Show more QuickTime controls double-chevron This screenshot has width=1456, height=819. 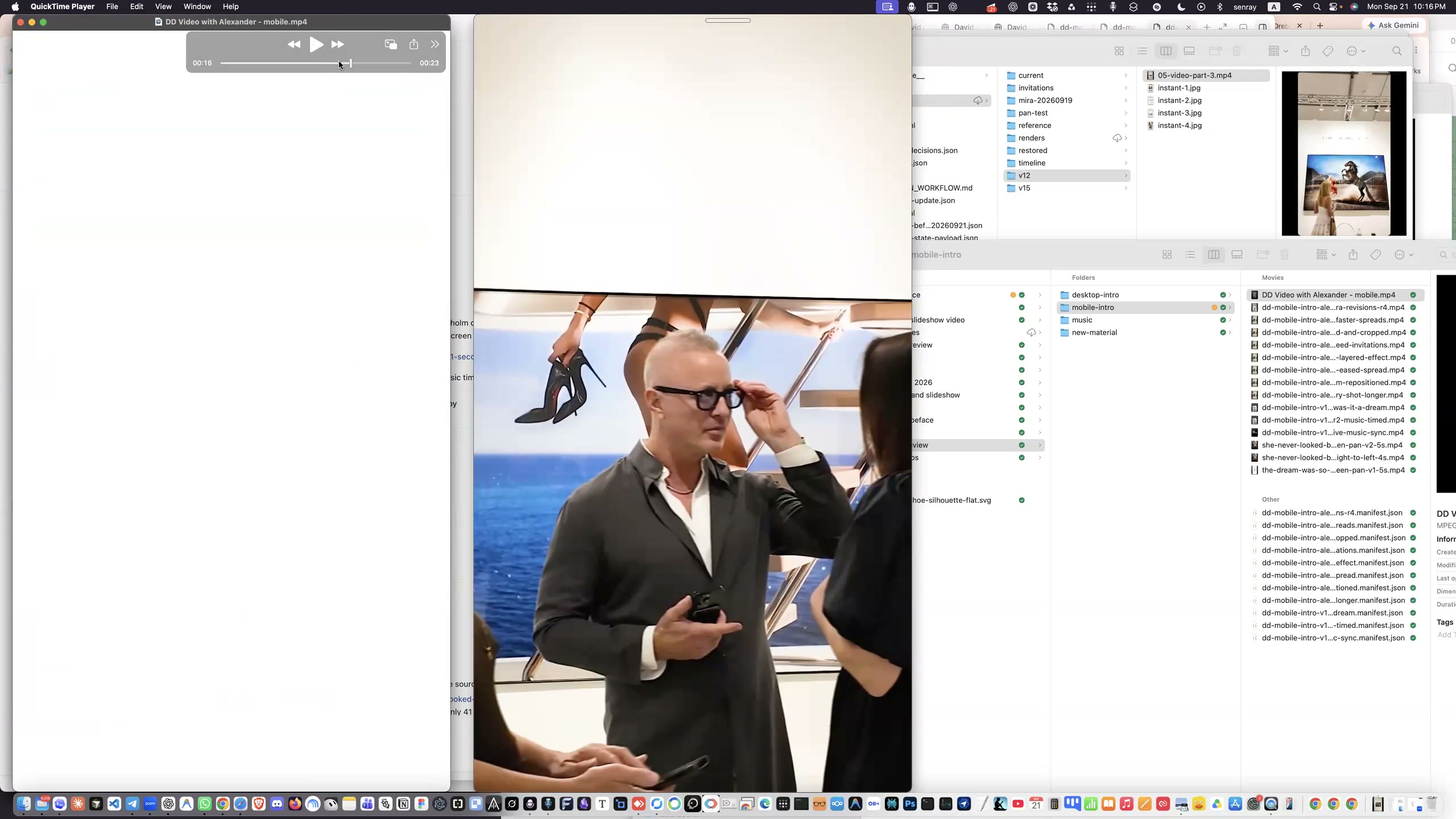click(435, 44)
